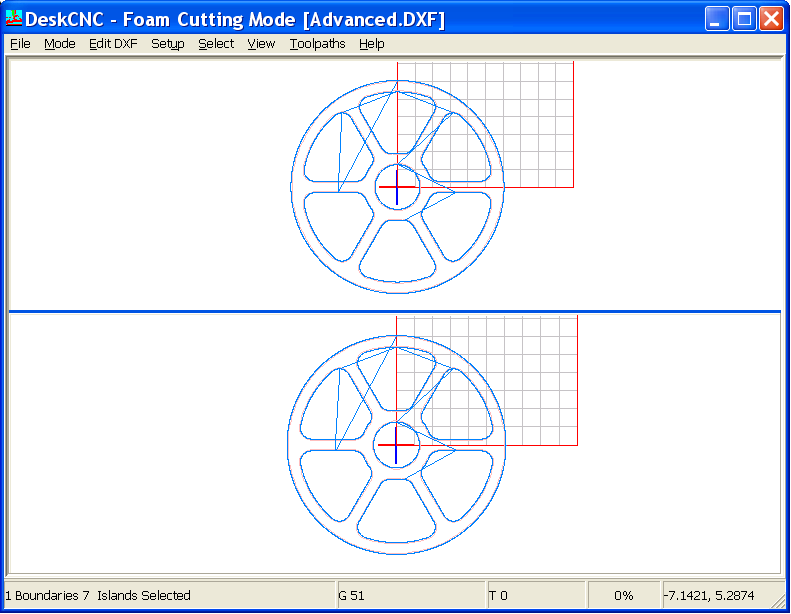Image resolution: width=791 pixels, height=614 pixels.
Task: Close the DeskCNC window
Action: pyautogui.click(x=771, y=18)
